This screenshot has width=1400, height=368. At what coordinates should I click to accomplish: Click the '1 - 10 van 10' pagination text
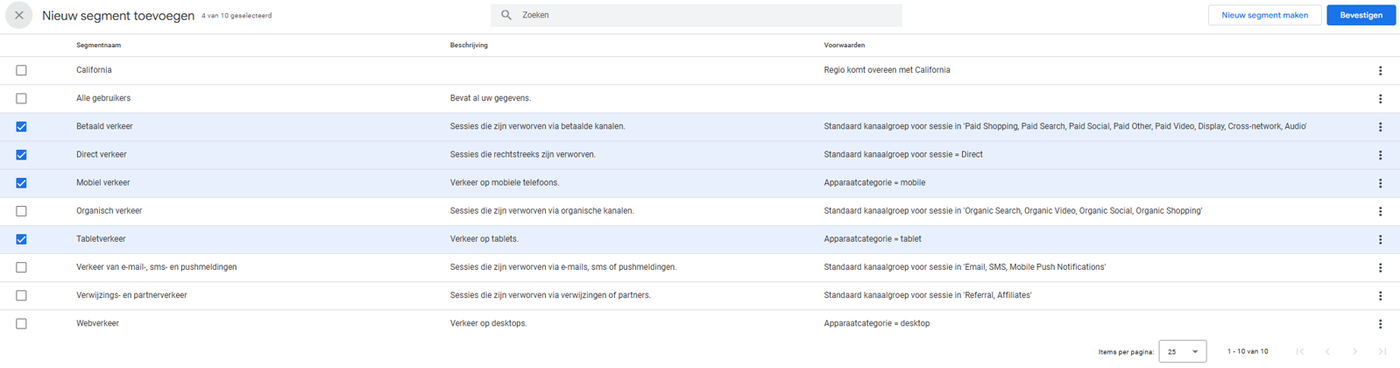pyautogui.click(x=1248, y=351)
